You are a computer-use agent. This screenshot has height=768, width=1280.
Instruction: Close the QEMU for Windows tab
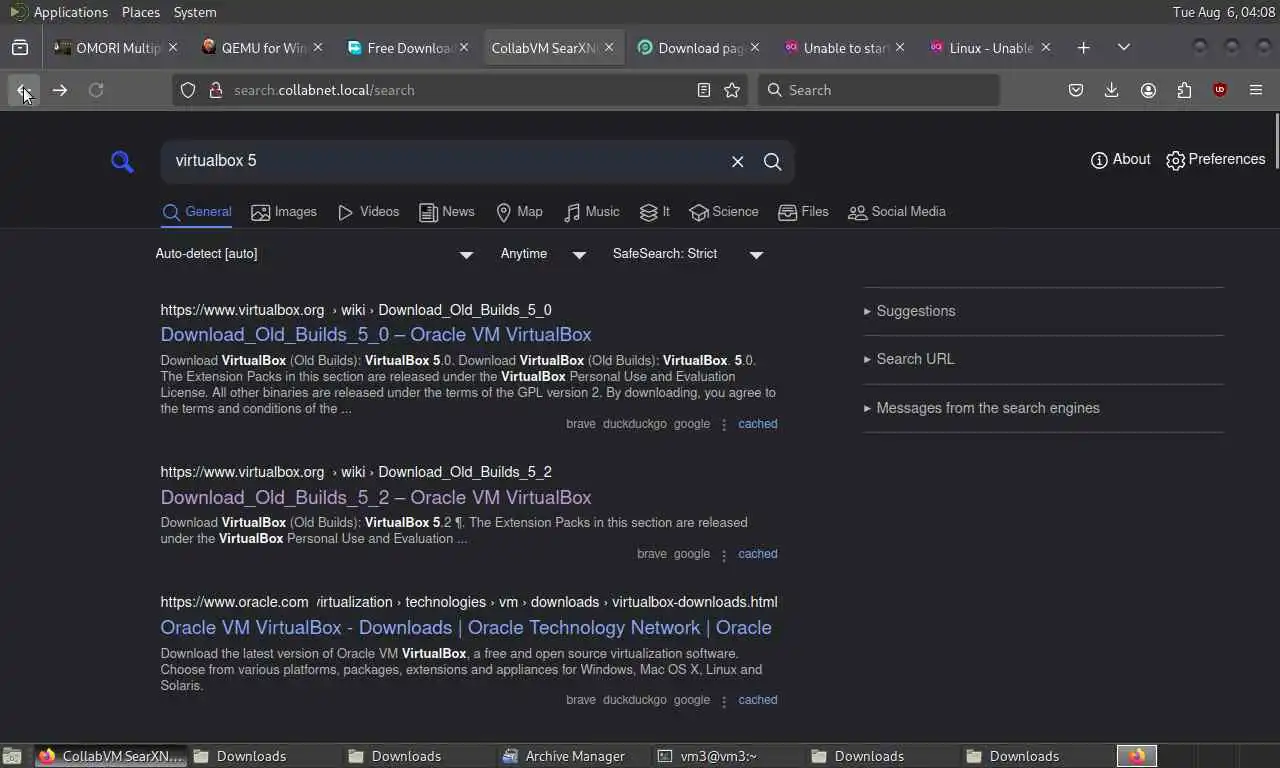coord(318,47)
